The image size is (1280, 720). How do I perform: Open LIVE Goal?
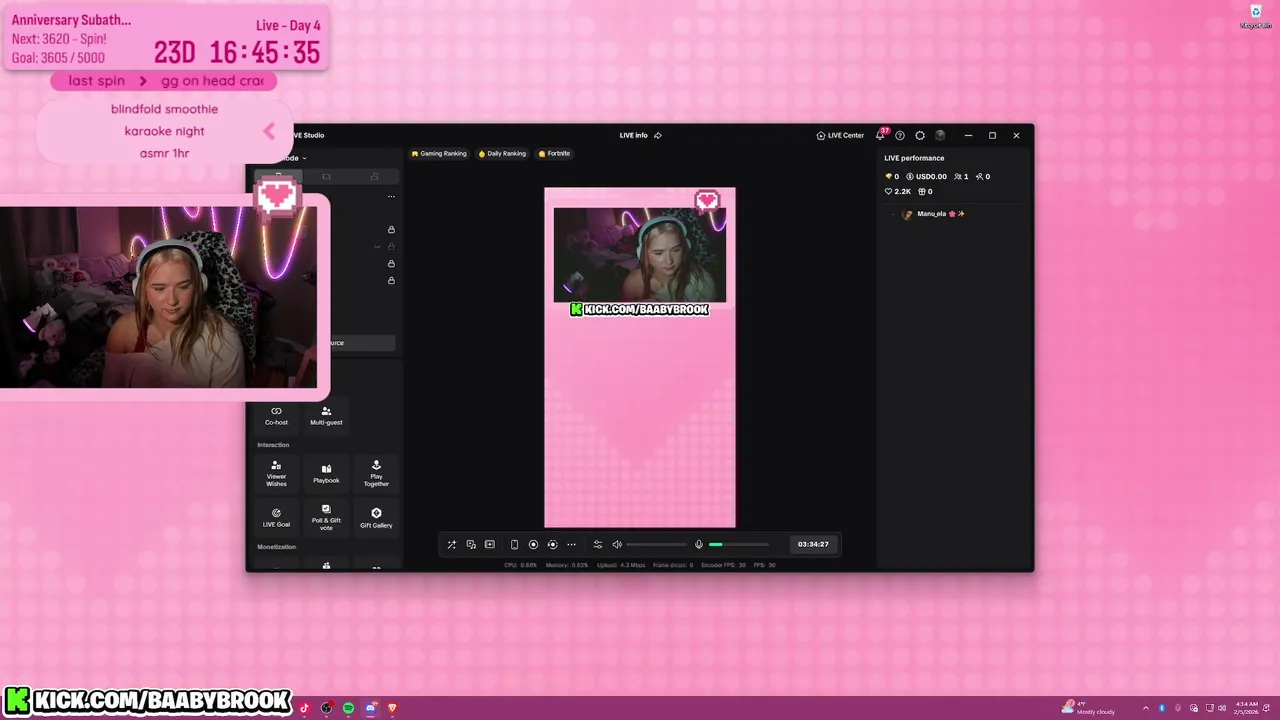(276, 517)
